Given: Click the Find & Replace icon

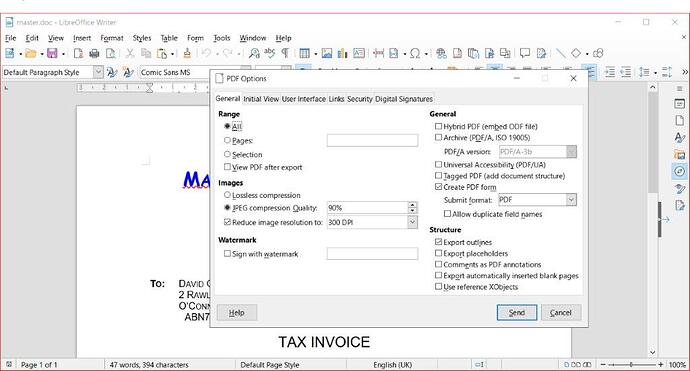Looking at the screenshot, I should pyautogui.click(x=254, y=53).
